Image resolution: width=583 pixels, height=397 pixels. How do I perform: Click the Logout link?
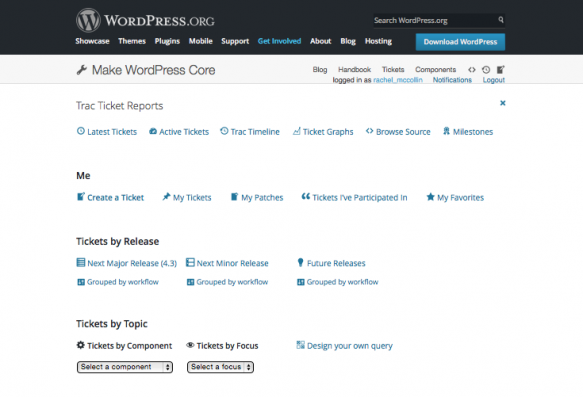click(x=494, y=80)
